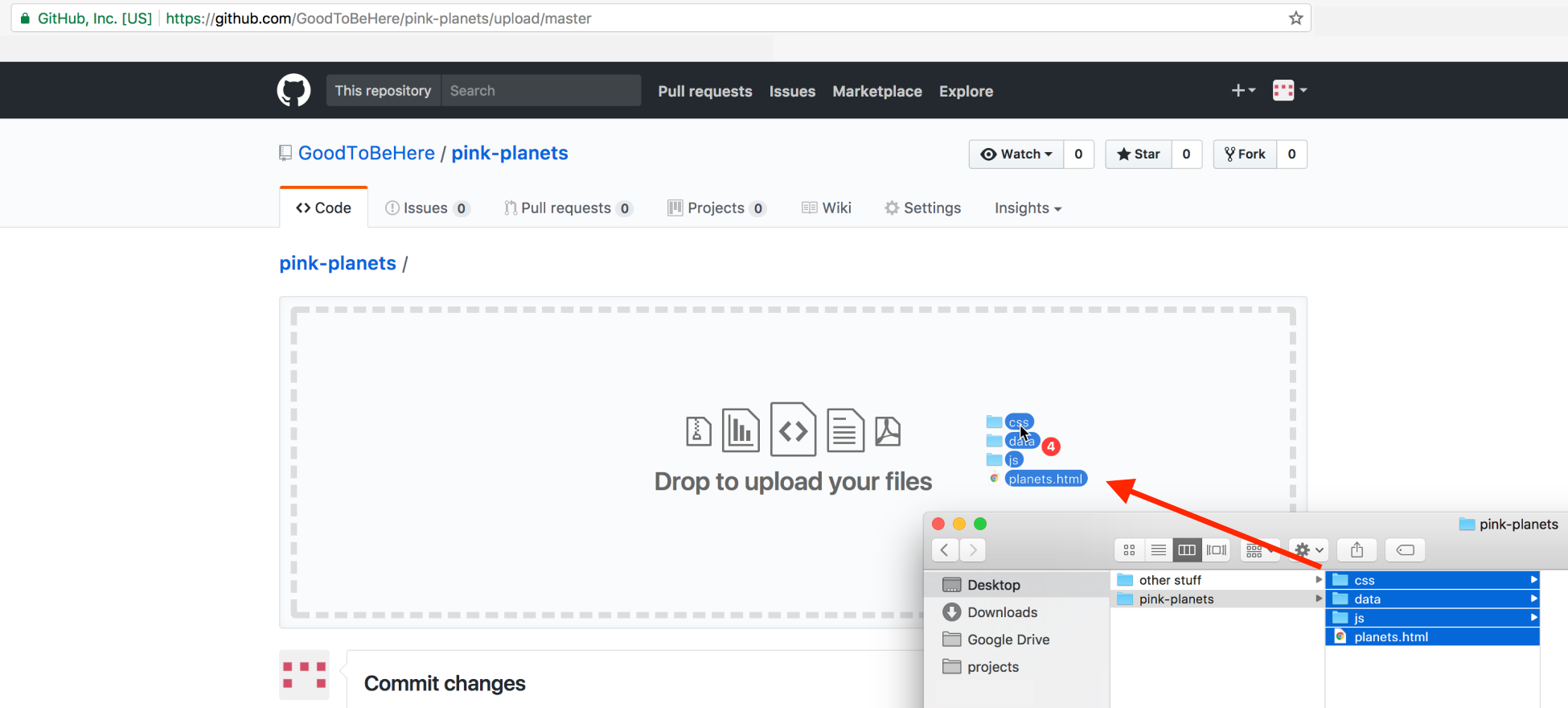The image size is (1568, 708).
Task: Open the pink-planets repo title link
Action: (x=510, y=153)
